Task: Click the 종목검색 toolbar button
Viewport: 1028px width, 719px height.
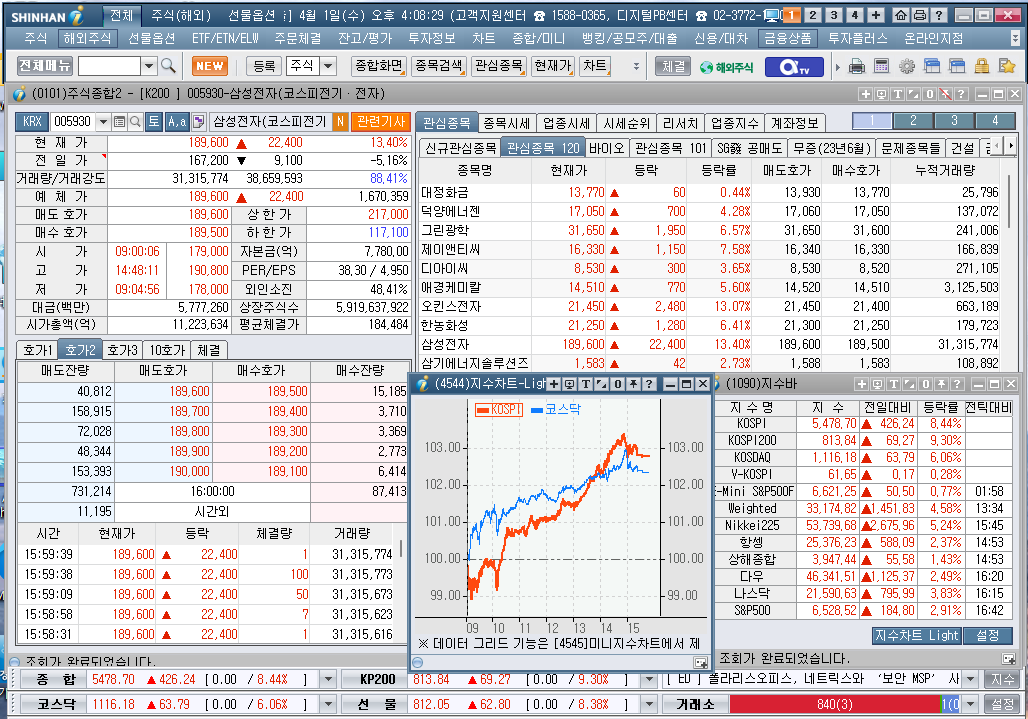Action: (439, 66)
